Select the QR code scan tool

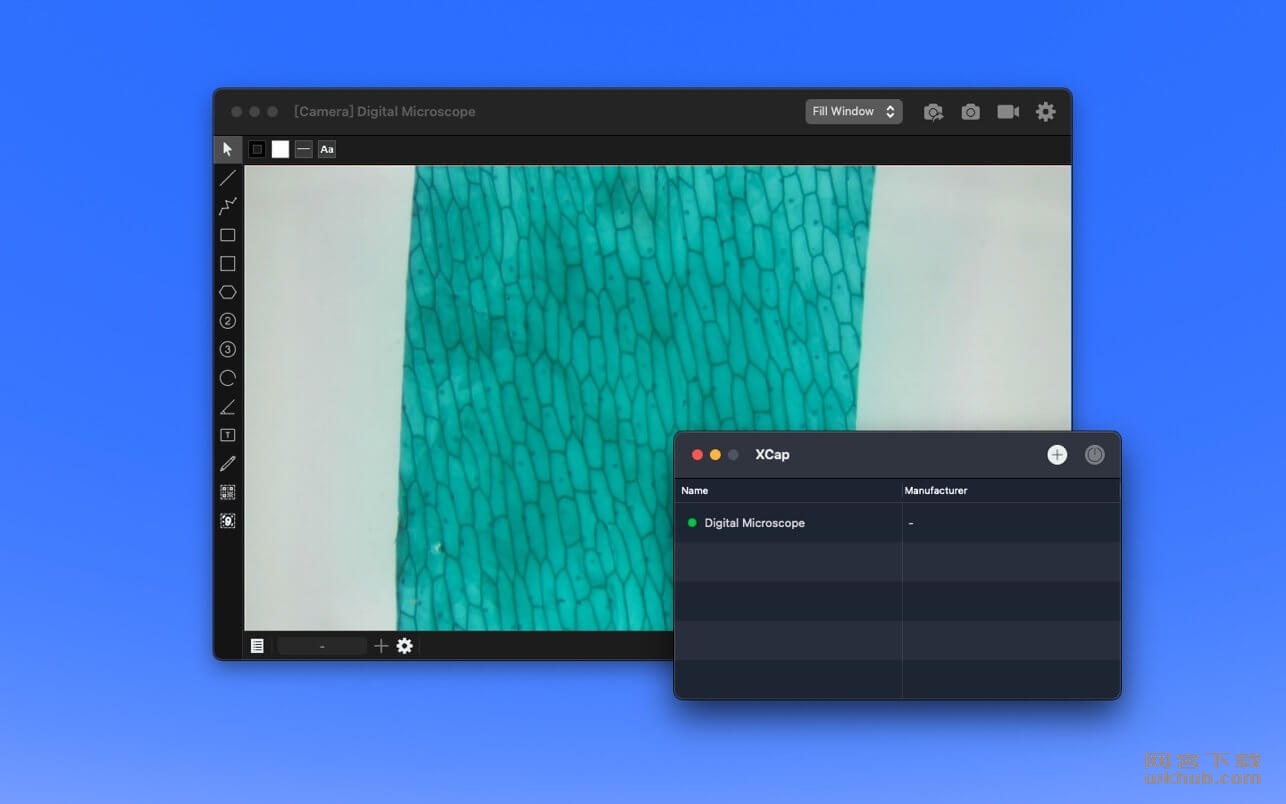[228, 492]
